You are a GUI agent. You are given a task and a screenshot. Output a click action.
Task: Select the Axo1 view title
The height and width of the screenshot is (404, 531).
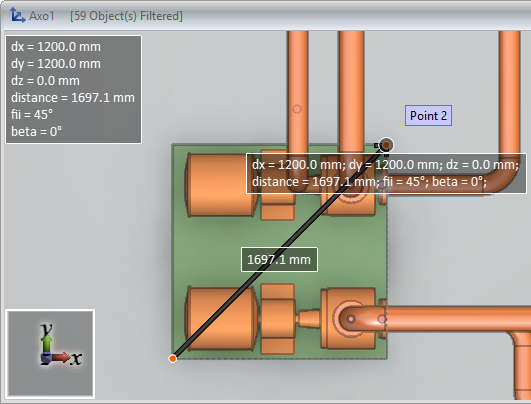point(41,16)
